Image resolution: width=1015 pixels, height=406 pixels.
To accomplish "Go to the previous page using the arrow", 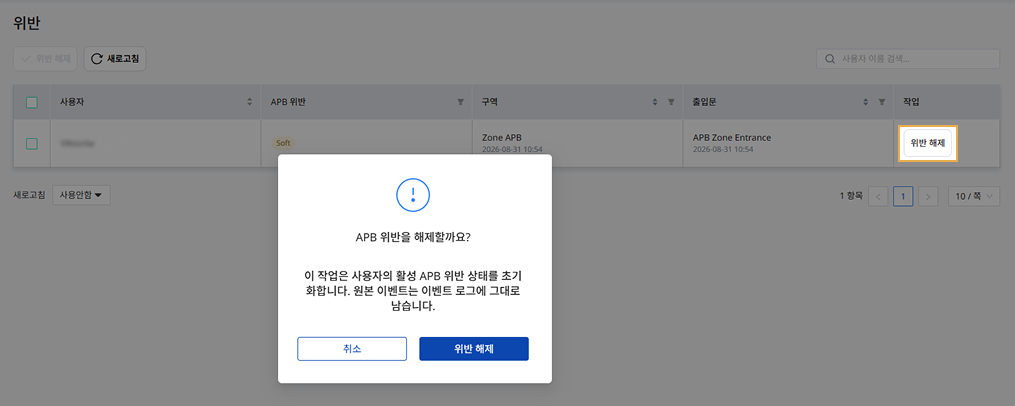I will pos(878,196).
